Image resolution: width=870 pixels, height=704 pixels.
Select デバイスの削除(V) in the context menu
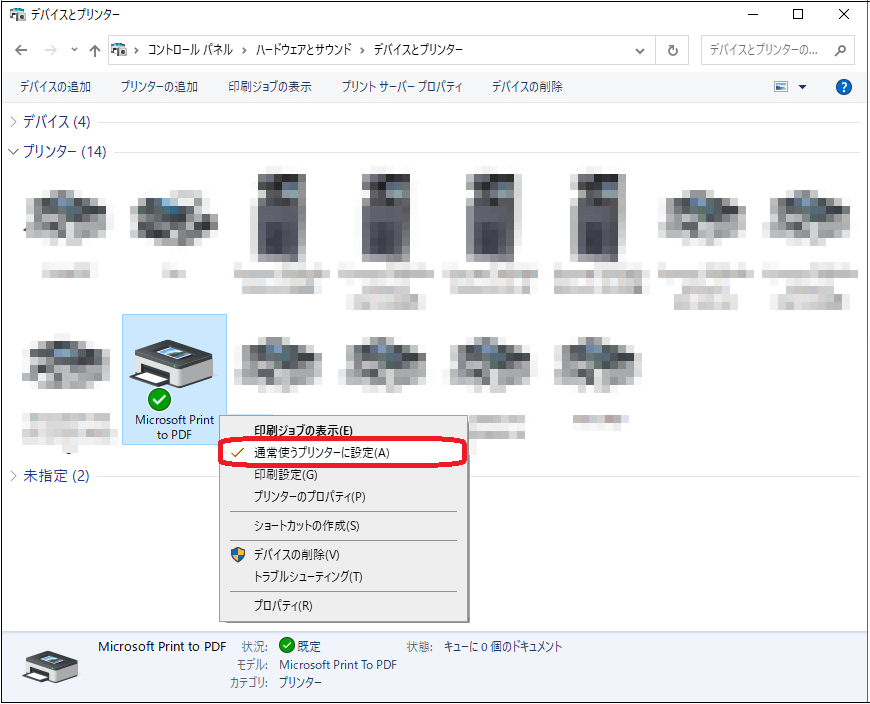(296, 555)
